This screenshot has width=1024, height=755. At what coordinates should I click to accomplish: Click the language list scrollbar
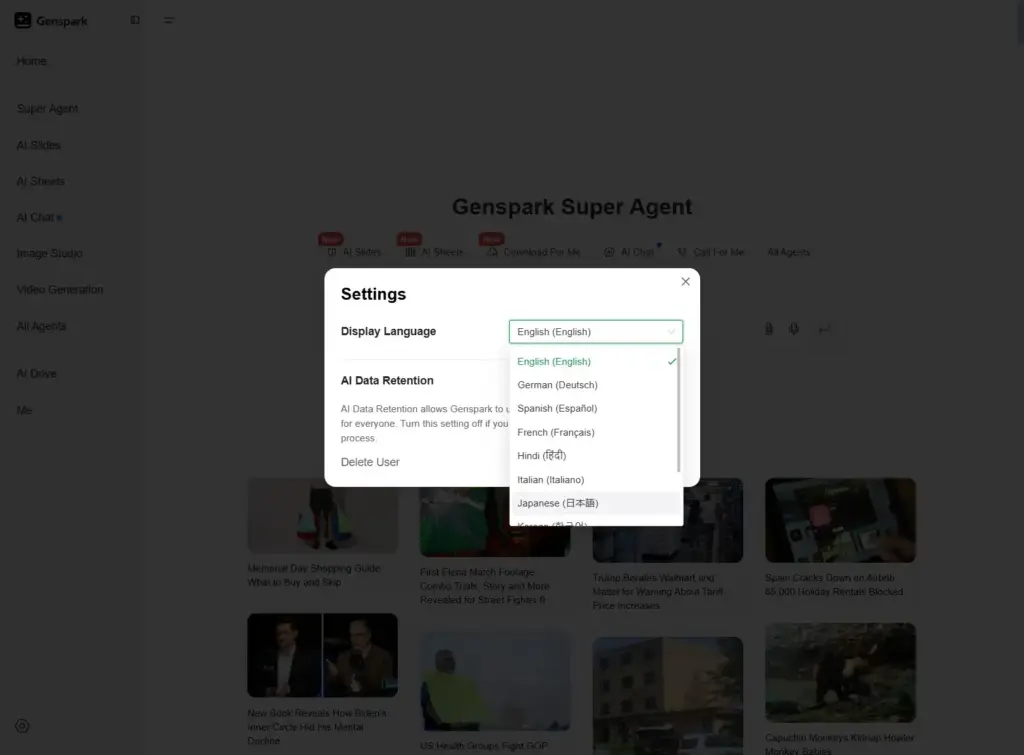(679, 410)
